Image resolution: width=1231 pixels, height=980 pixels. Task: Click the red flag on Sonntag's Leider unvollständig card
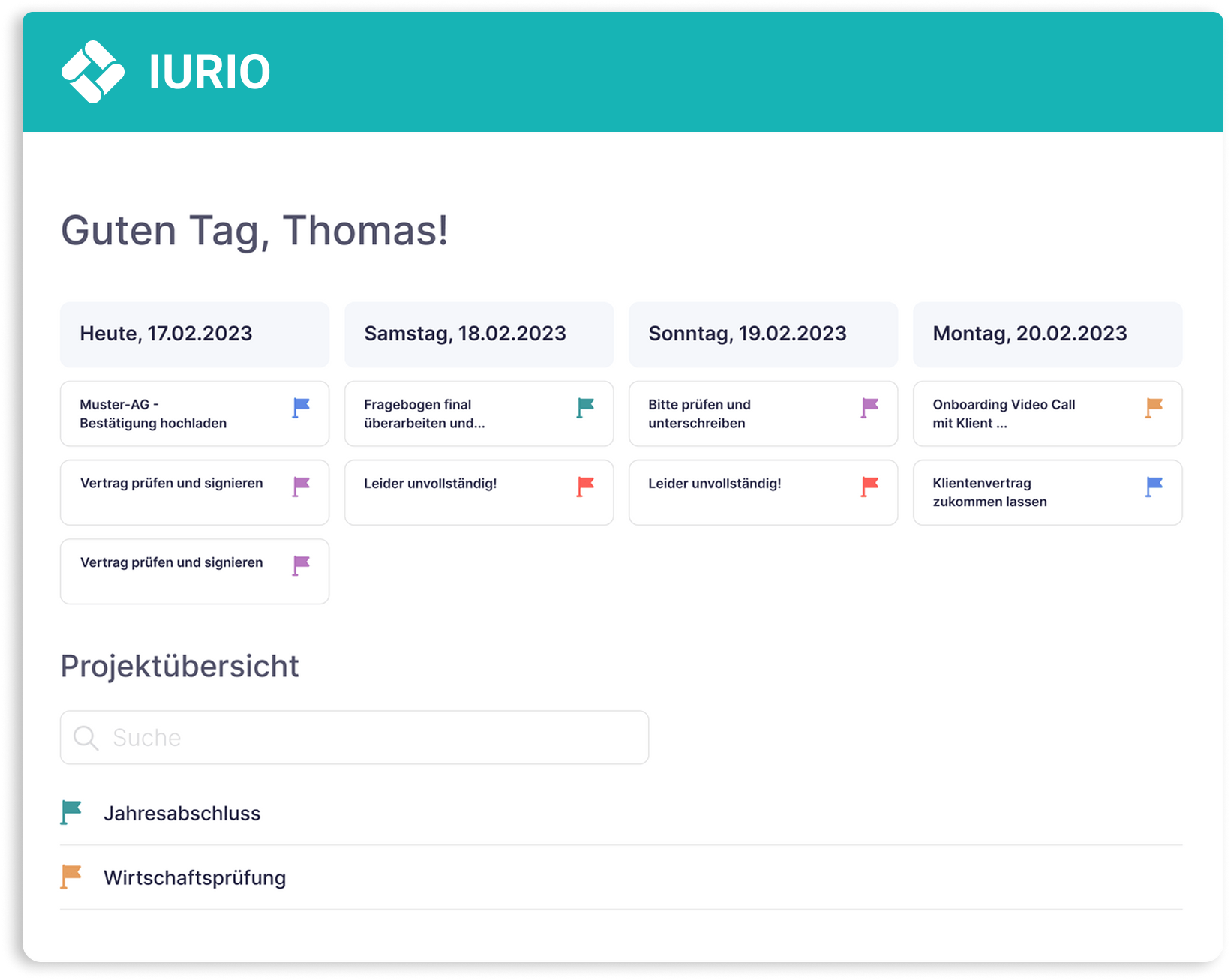[x=868, y=486]
